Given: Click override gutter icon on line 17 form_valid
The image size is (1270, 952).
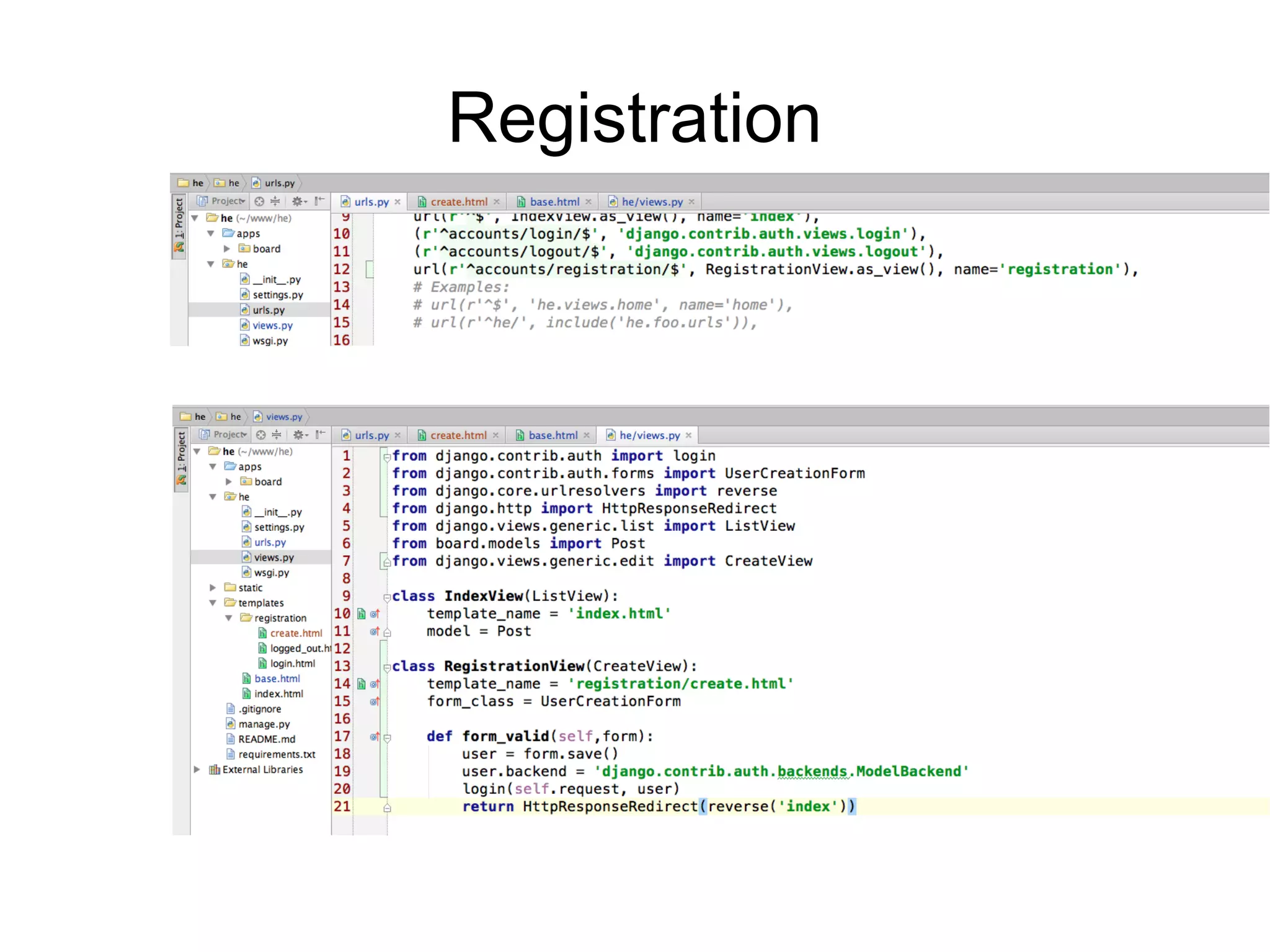Looking at the screenshot, I should [x=375, y=737].
